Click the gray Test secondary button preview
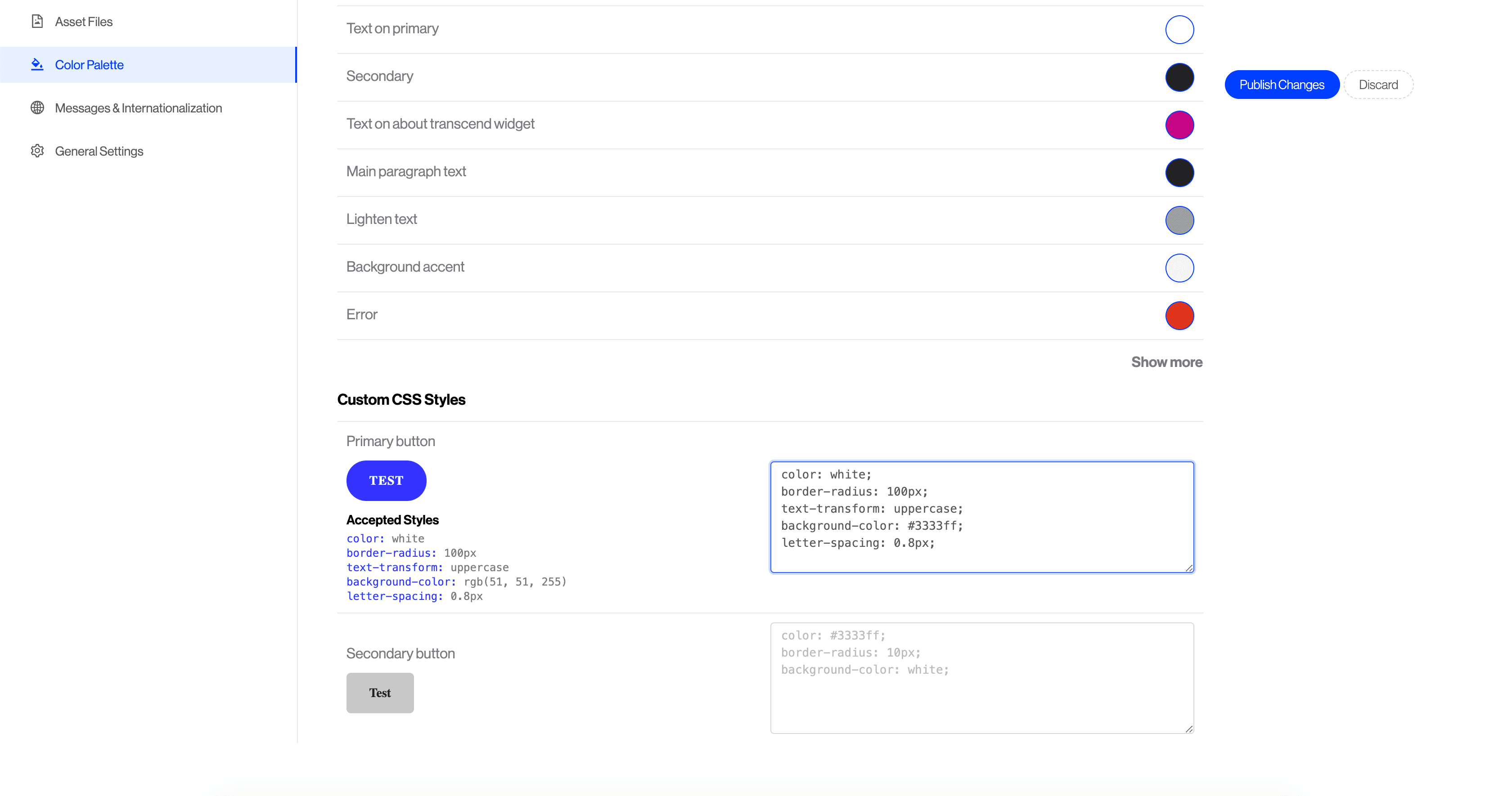Image resolution: width=1512 pixels, height=796 pixels. [380, 693]
